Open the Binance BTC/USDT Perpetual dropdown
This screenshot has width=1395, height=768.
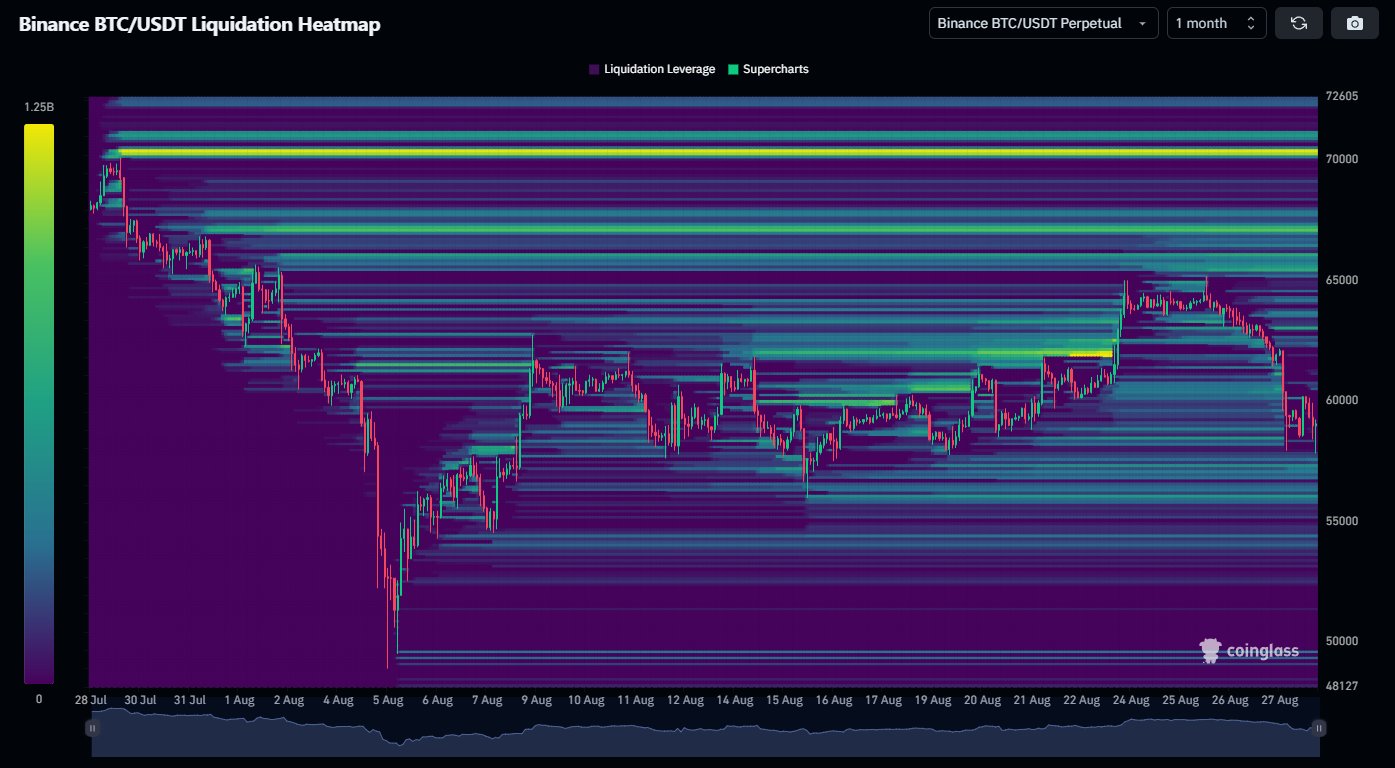pos(1043,23)
